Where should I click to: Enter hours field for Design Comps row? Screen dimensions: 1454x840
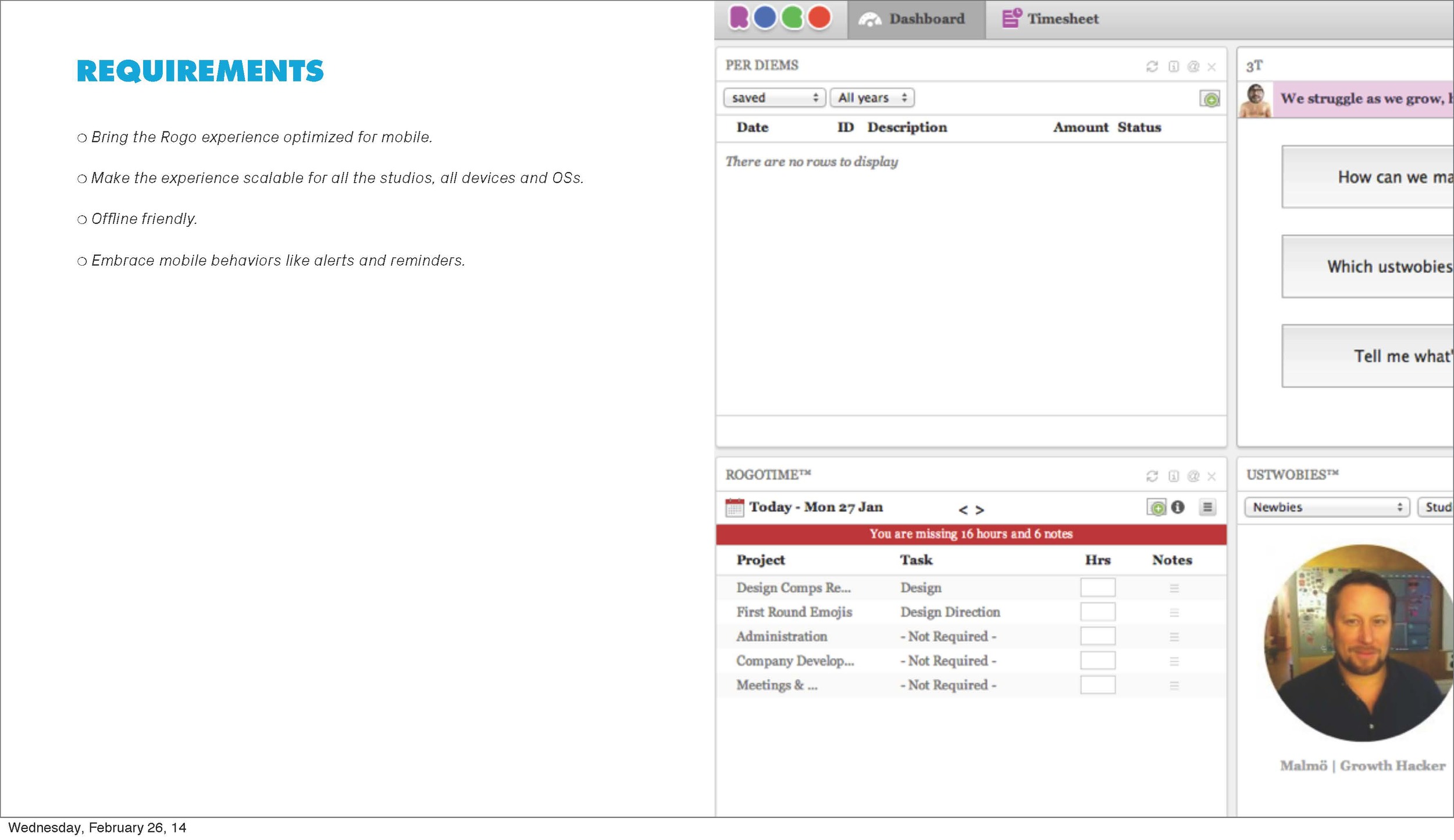click(x=1098, y=587)
